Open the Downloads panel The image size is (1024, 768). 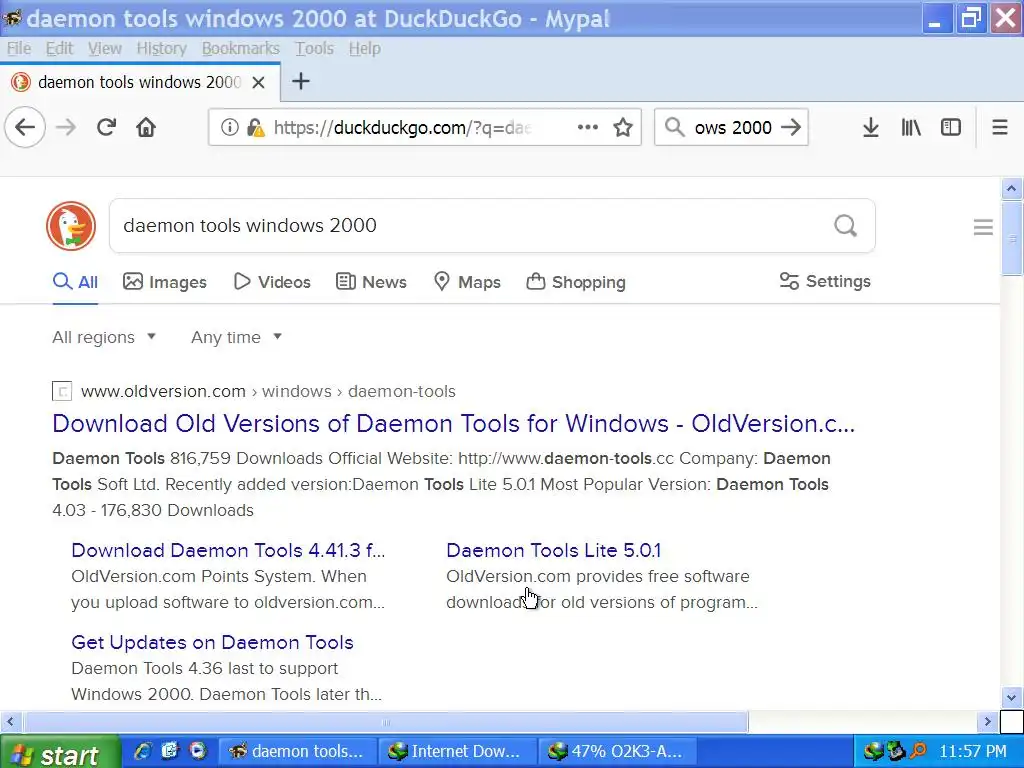click(x=871, y=127)
